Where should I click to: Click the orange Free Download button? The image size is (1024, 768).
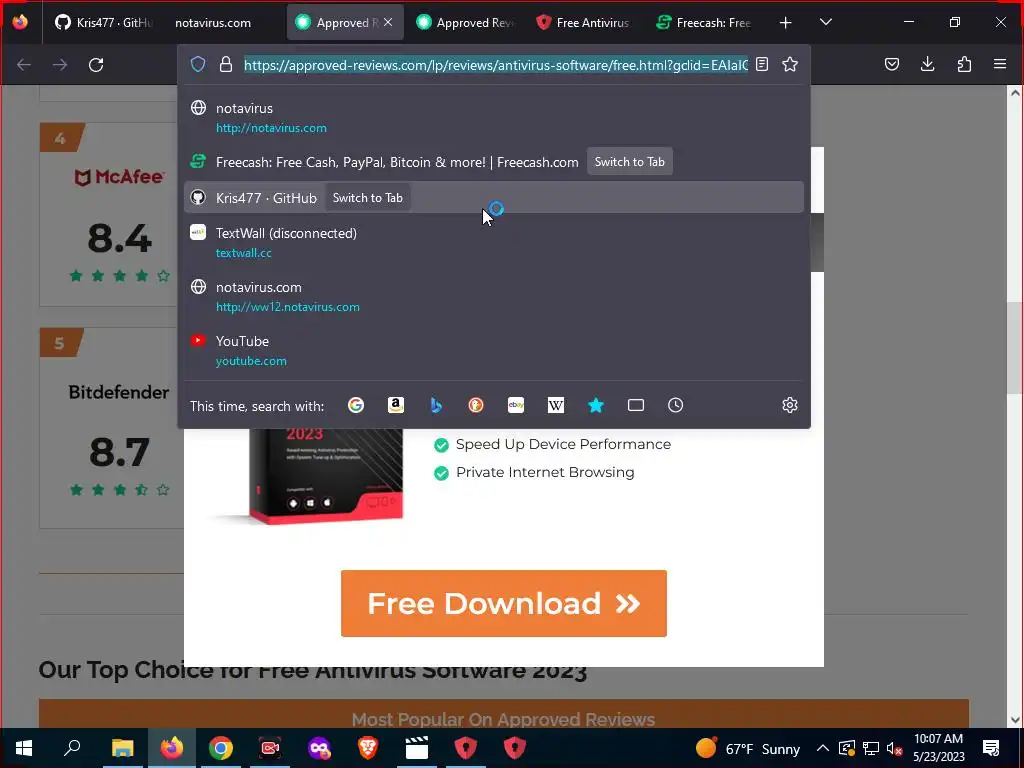click(504, 603)
